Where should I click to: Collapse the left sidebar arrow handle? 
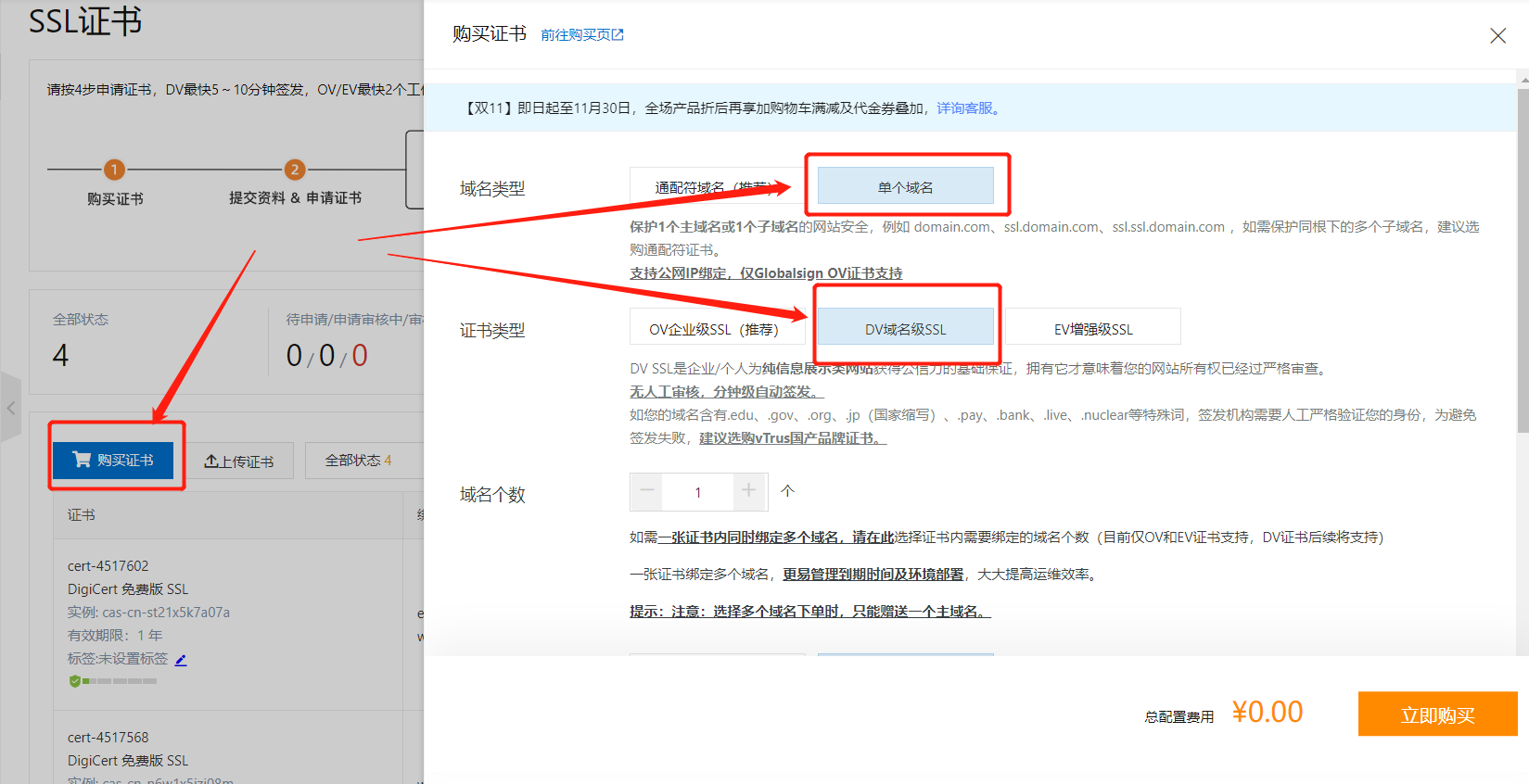[x=10, y=408]
